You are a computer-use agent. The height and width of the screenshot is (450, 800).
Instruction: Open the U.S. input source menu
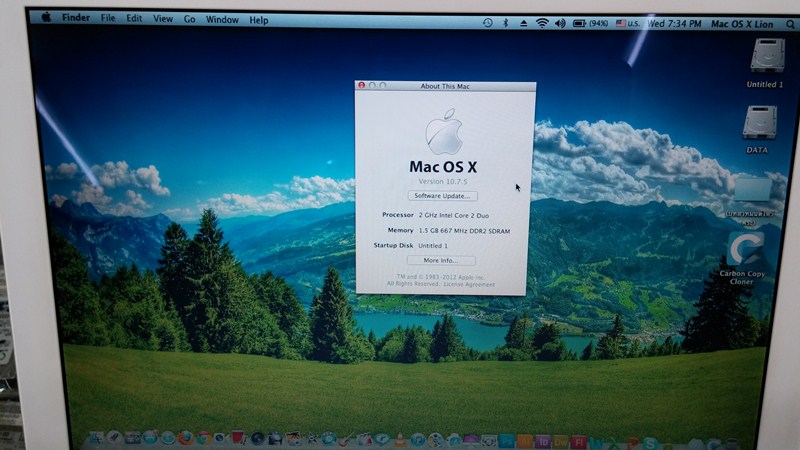628,23
